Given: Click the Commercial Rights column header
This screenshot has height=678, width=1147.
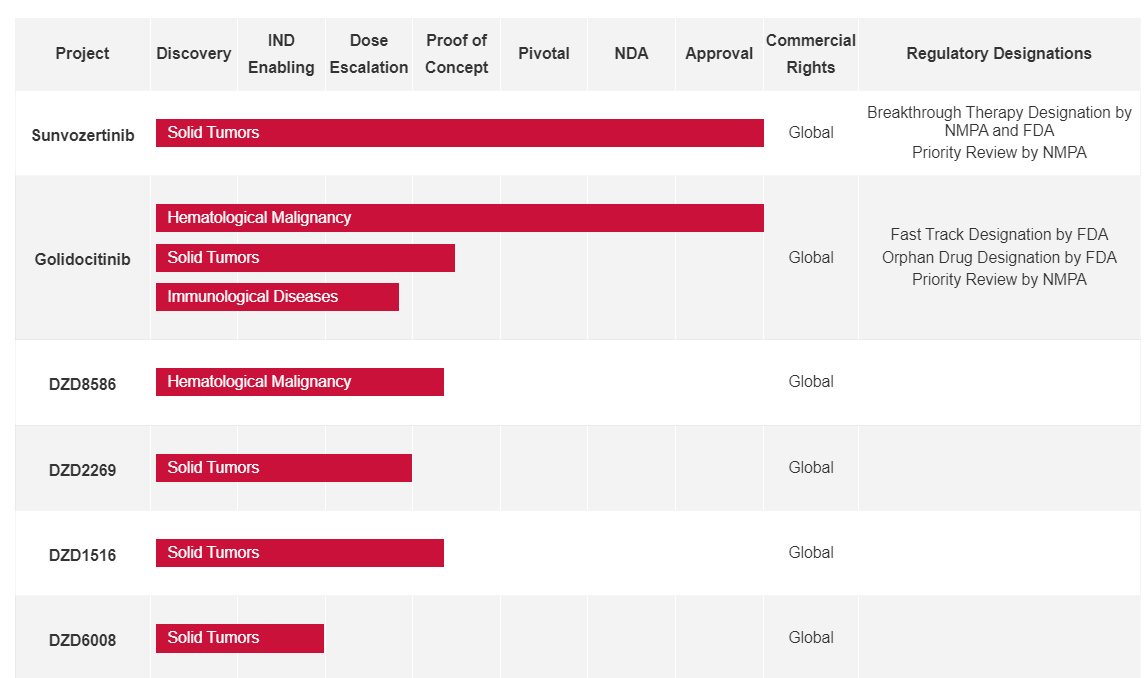Looking at the screenshot, I should click(x=811, y=54).
